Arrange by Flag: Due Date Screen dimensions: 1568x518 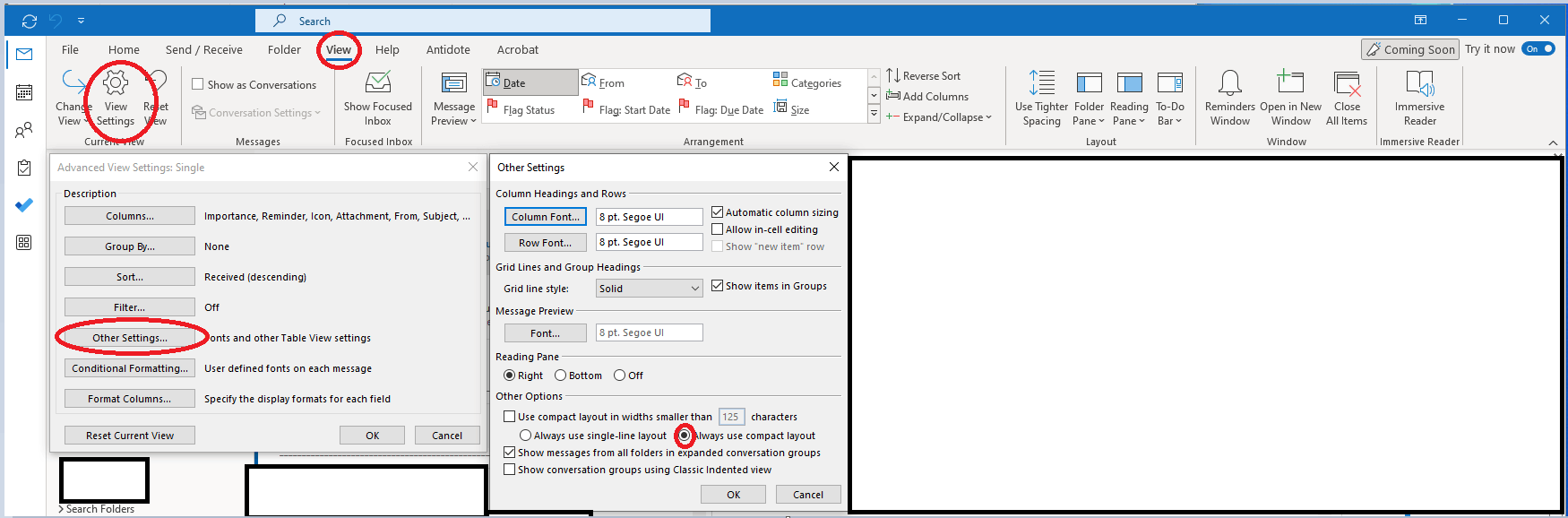[x=721, y=109]
